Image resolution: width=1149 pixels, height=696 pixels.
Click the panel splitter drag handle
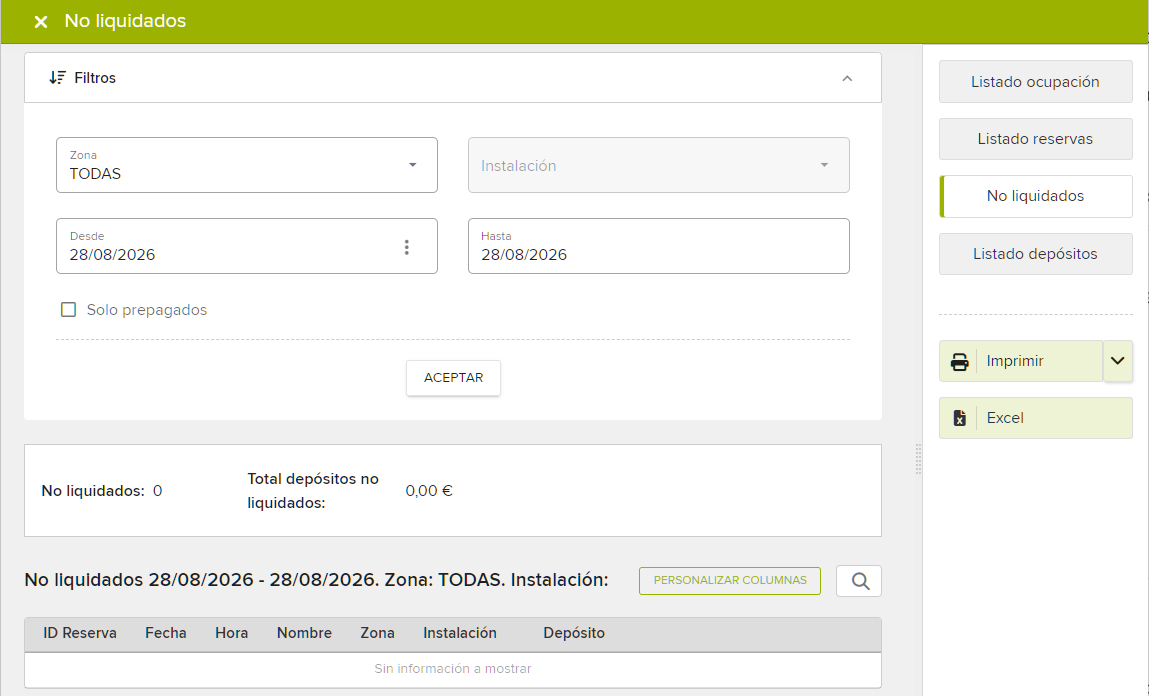tap(918, 459)
